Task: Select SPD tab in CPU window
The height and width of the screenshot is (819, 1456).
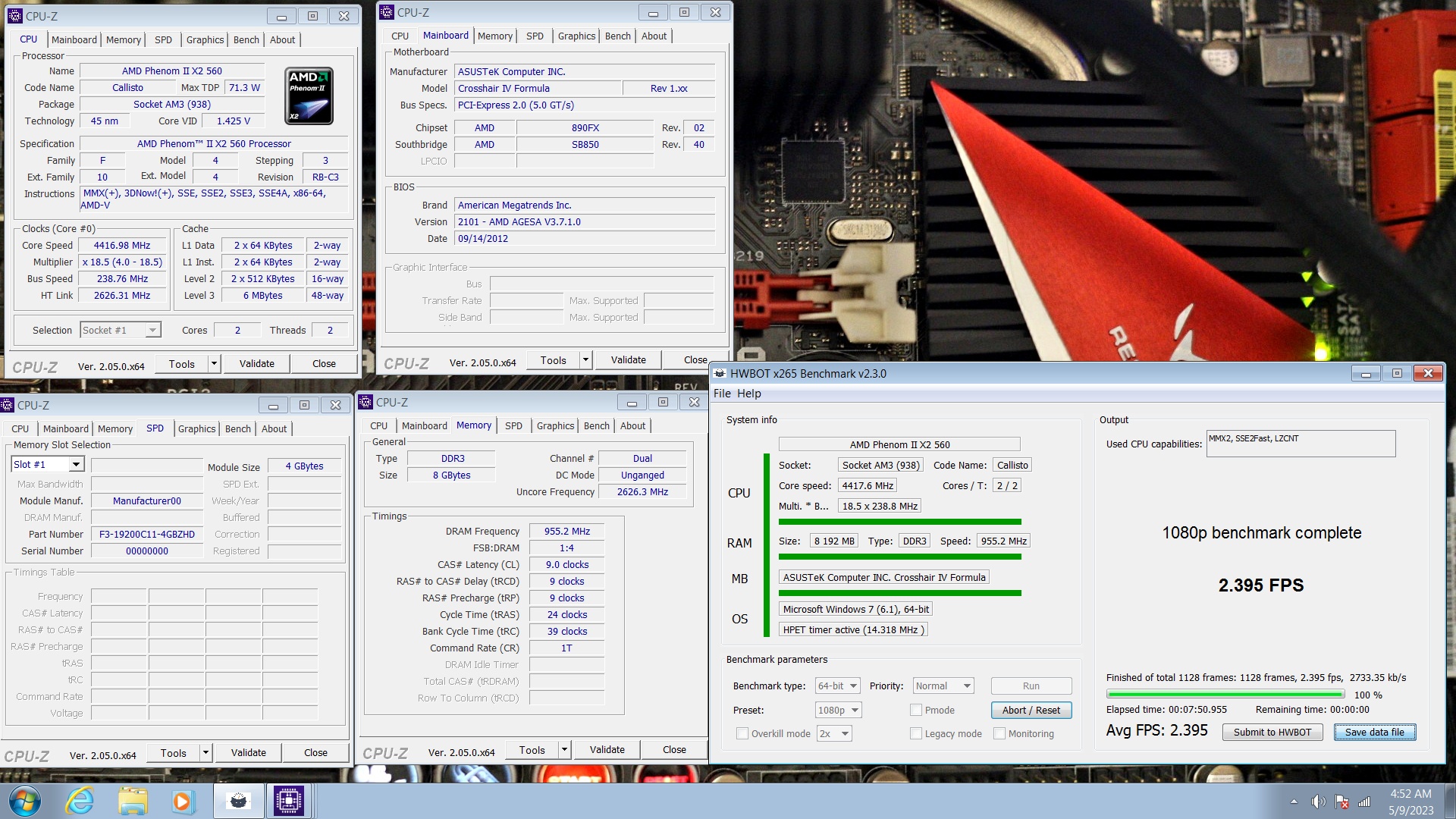Action: 163,39
